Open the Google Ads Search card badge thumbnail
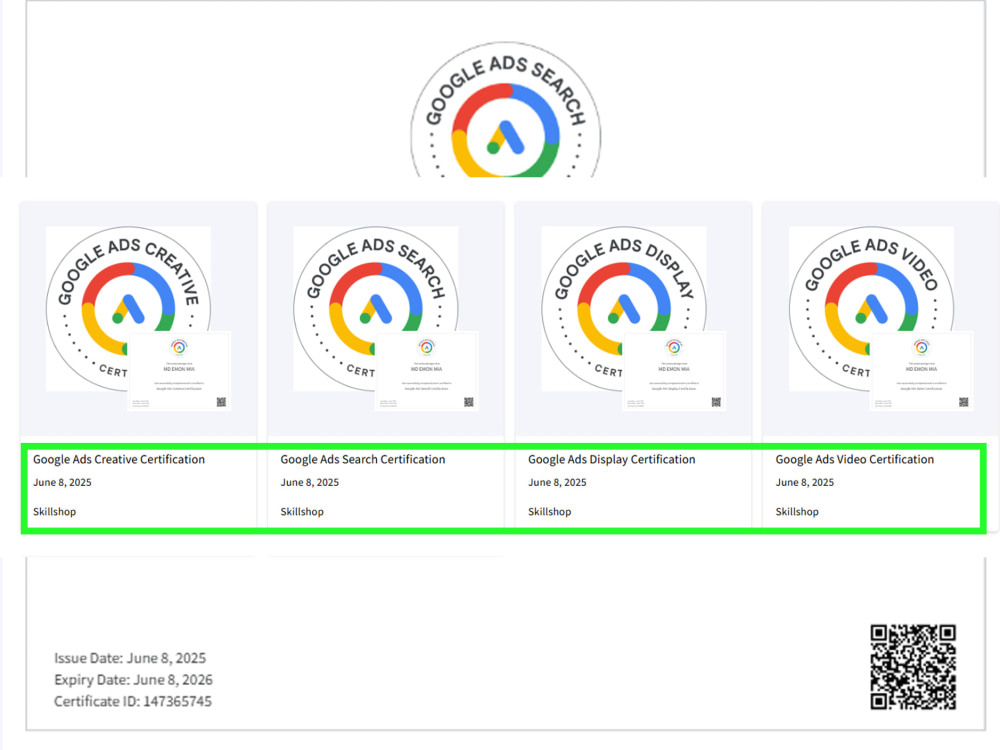1000x750 pixels. (376, 309)
